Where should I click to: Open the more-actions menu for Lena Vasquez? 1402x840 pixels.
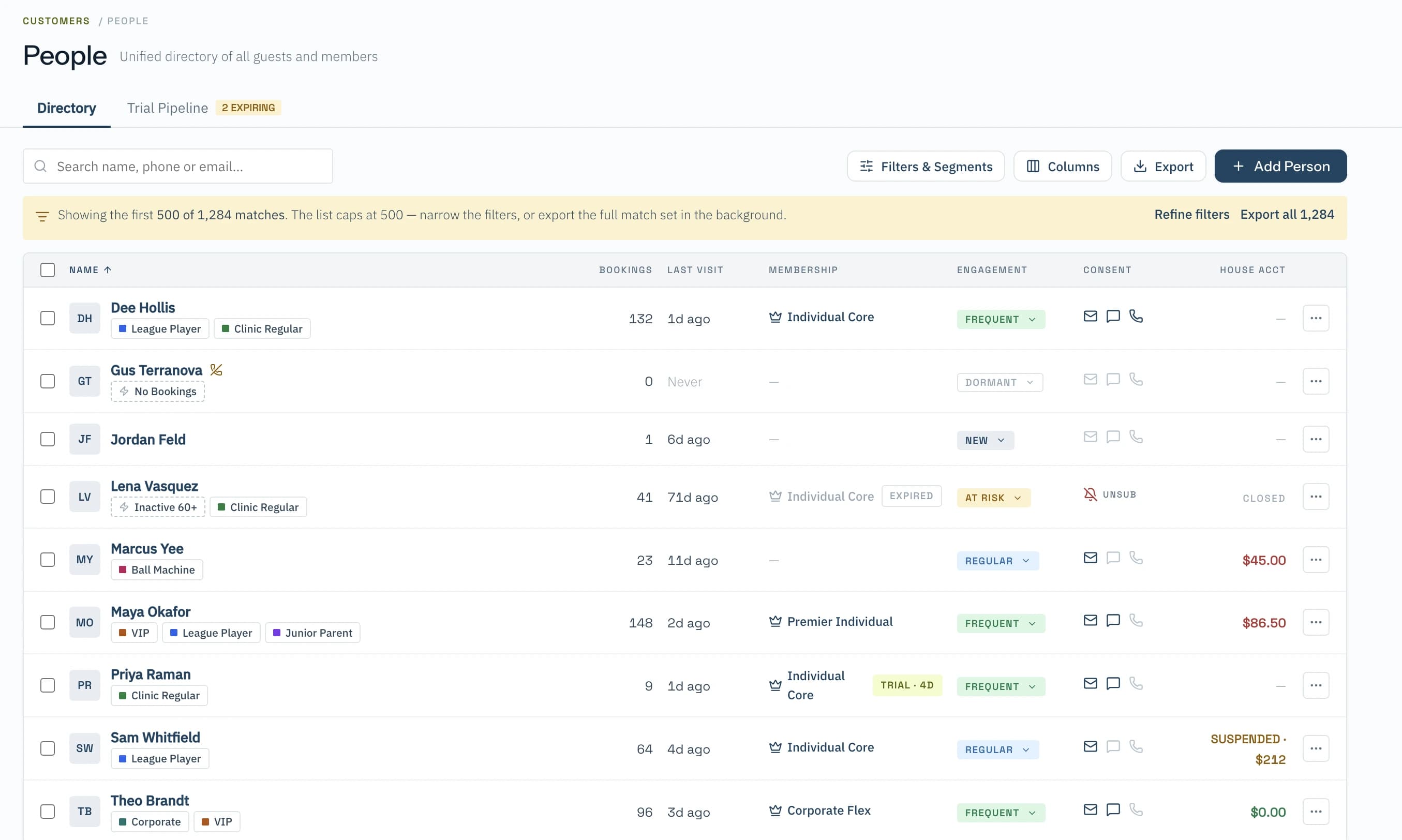pyautogui.click(x=1316, y=497)
